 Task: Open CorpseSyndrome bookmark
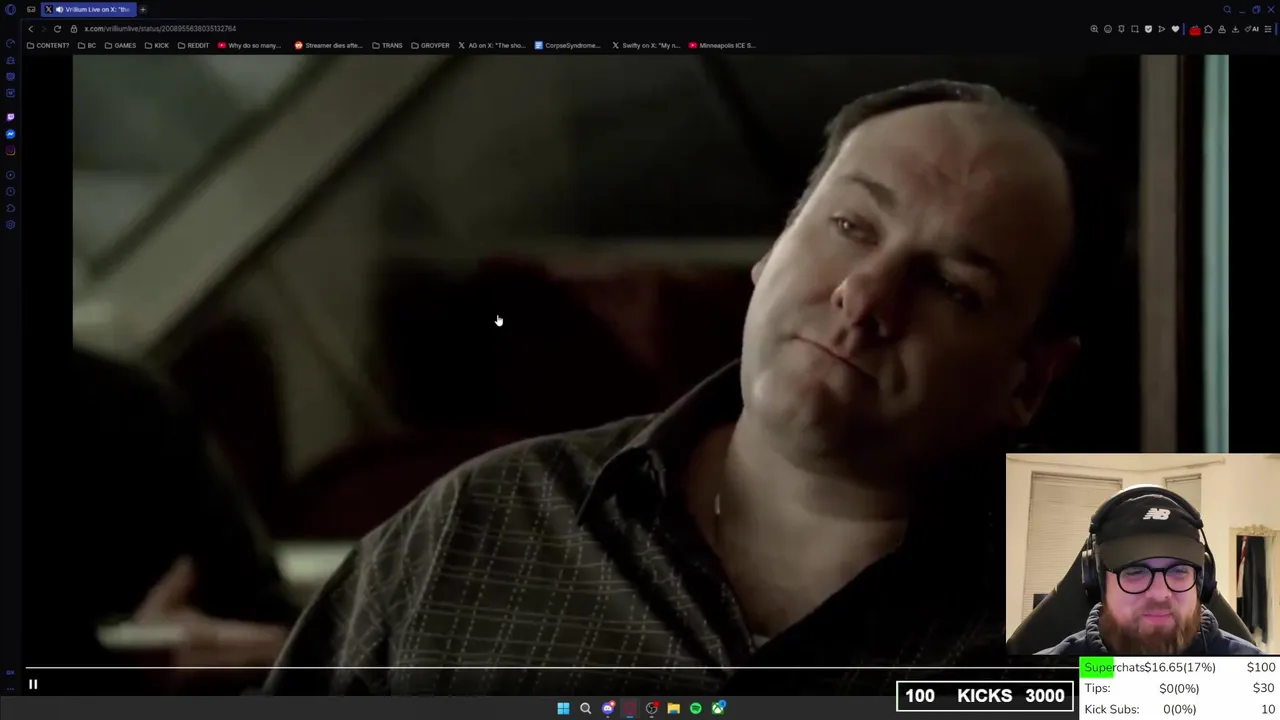click(x=568, y=45)
